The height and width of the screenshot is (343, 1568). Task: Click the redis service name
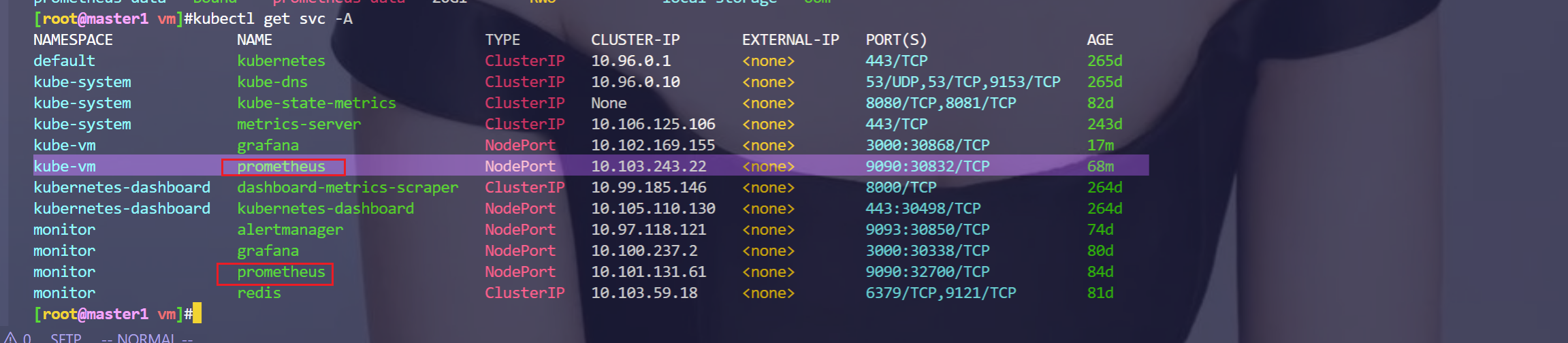(259, 293)
